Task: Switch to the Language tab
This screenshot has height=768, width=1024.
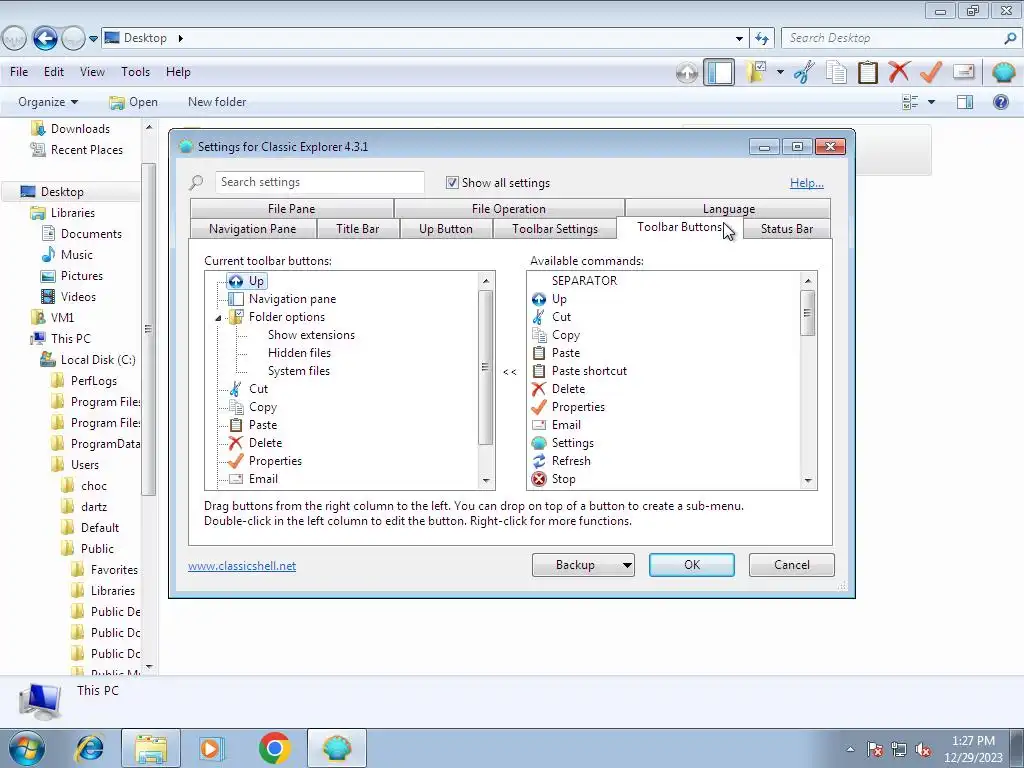Action: [729, 209]
